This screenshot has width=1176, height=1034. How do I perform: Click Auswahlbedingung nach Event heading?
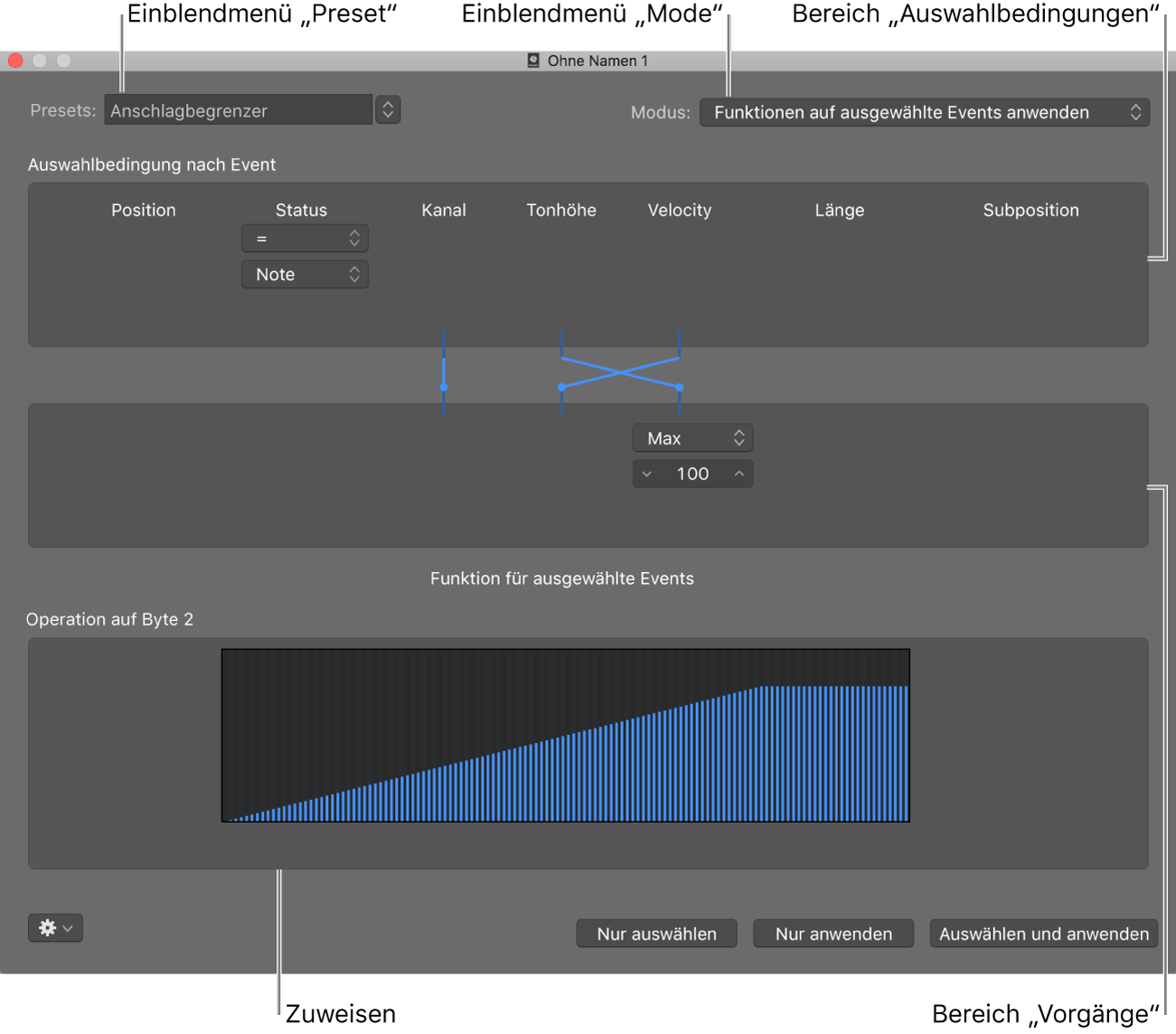coord(152,164)
